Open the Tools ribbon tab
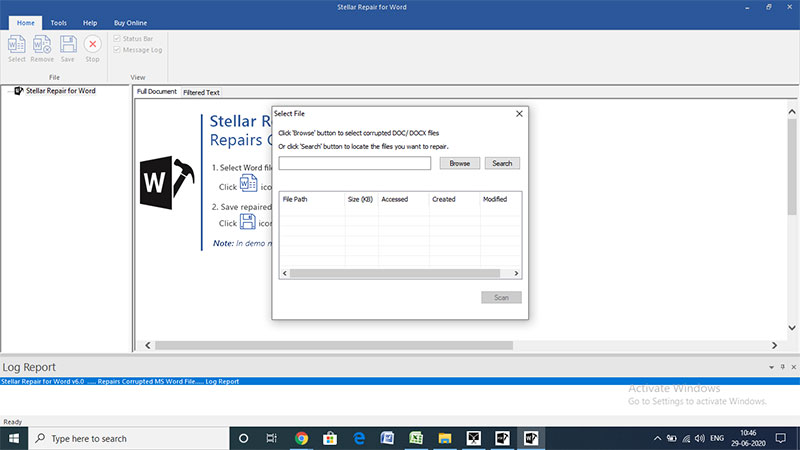The height and width of the screenshot is (450, 800). [58, 23]
